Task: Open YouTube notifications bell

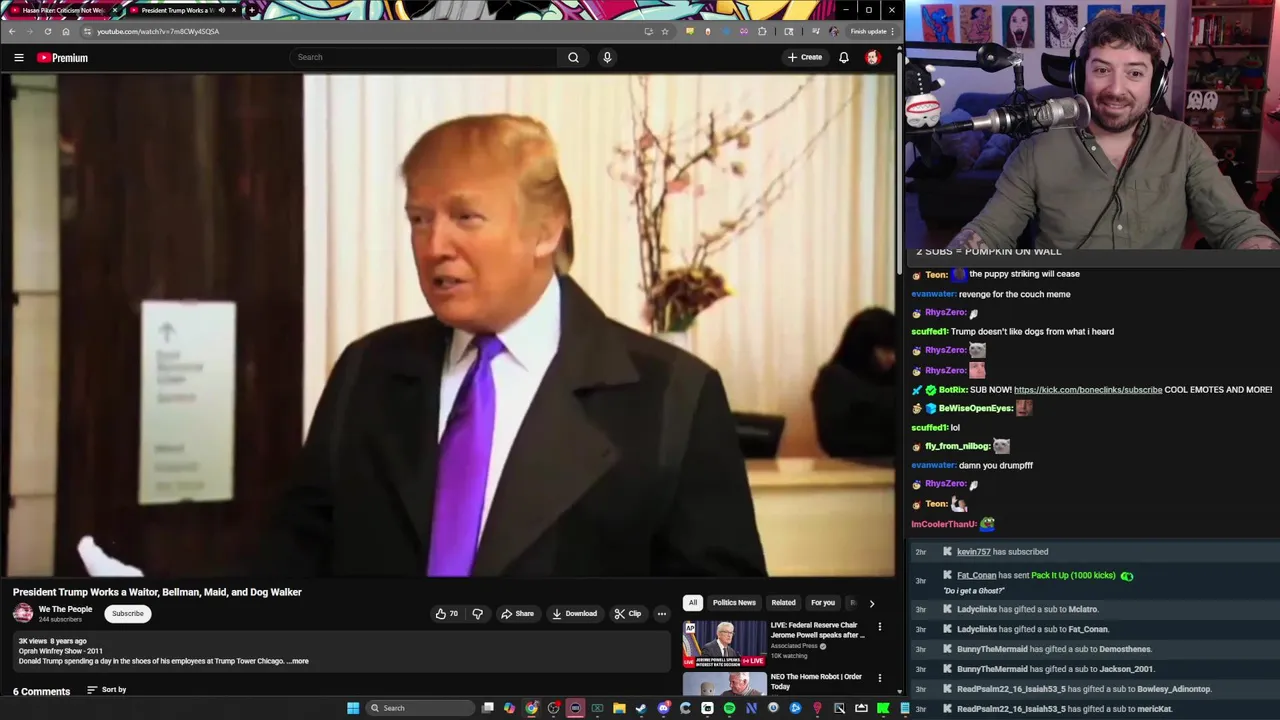Action: coord(844,57)
